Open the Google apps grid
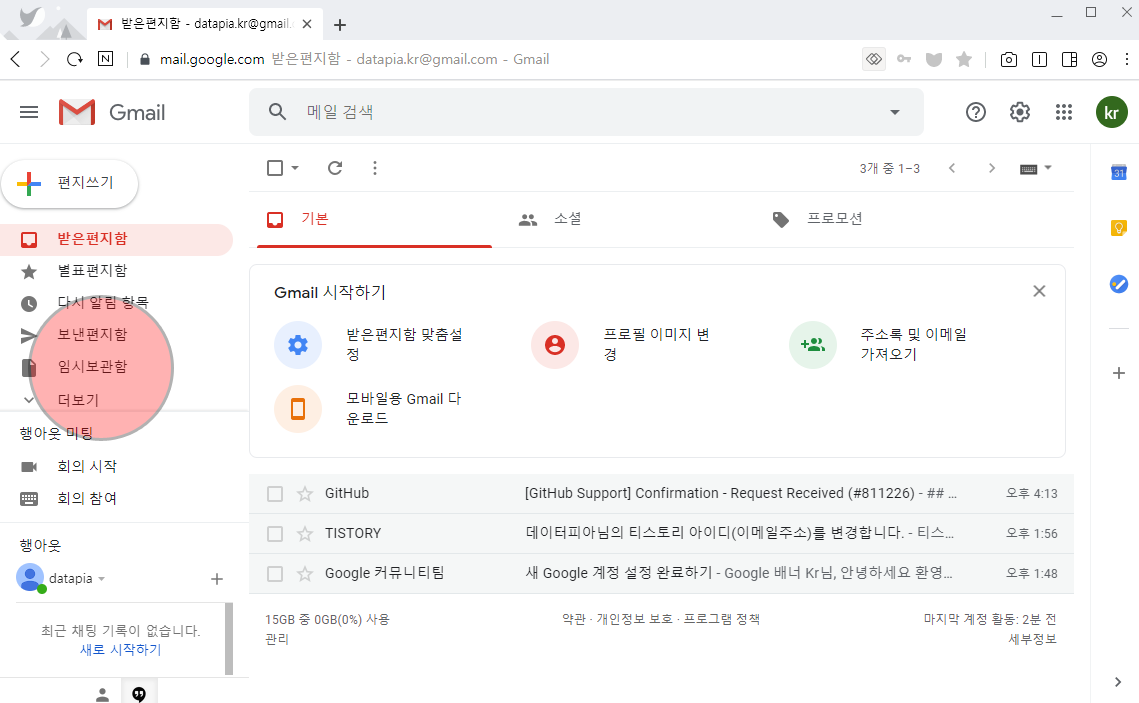The image size is (1139, 703). [1063, 112]
